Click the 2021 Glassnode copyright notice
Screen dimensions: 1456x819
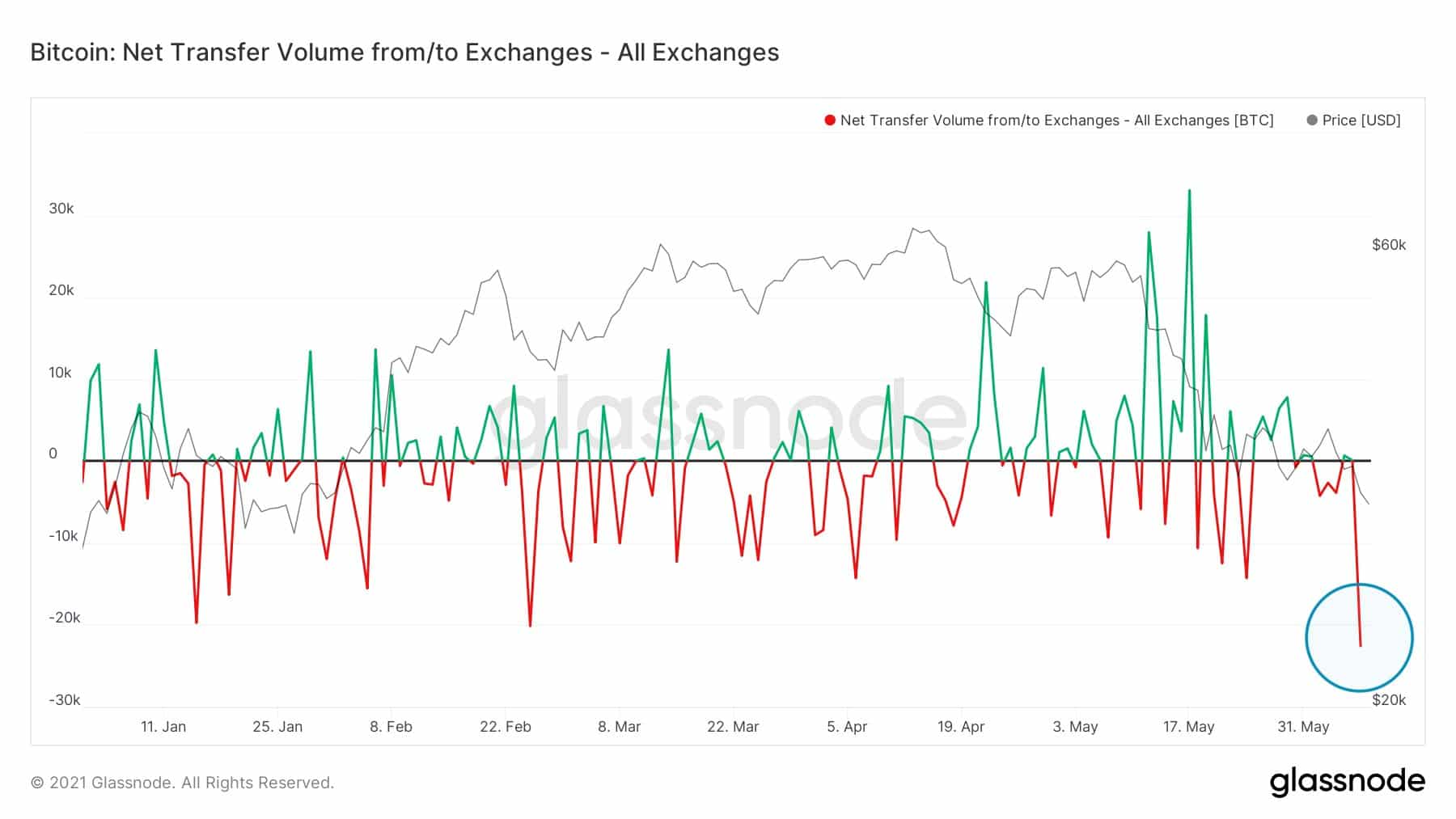pos(182,783)
